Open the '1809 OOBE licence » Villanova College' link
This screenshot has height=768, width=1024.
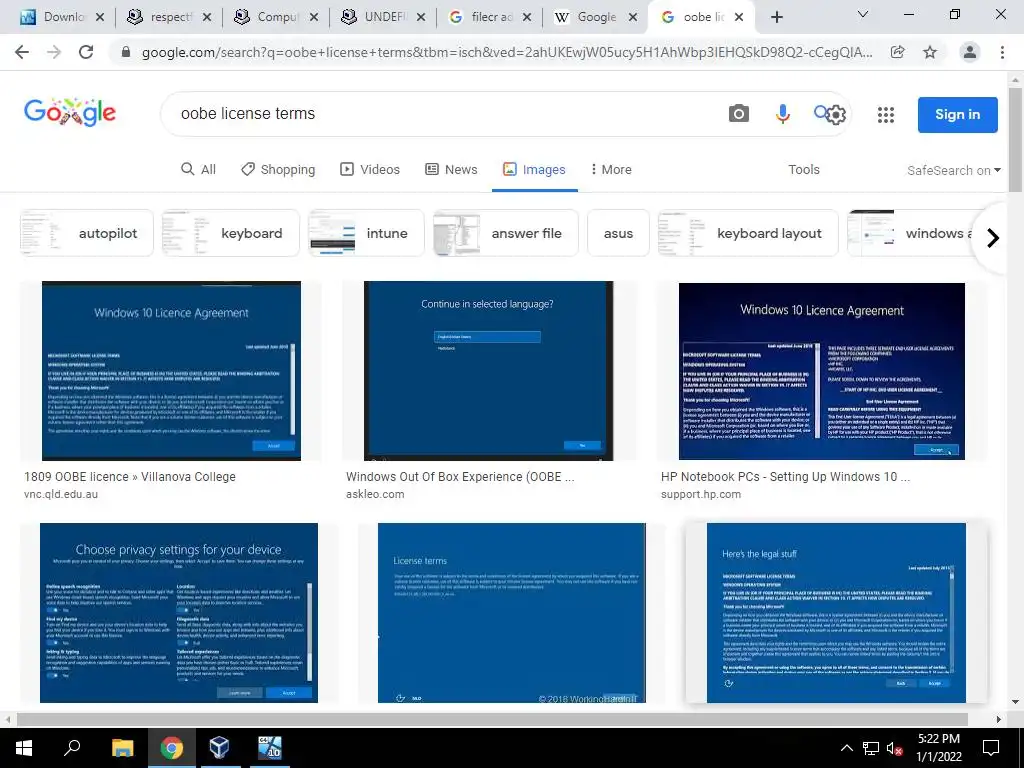(x=130, y=477)
